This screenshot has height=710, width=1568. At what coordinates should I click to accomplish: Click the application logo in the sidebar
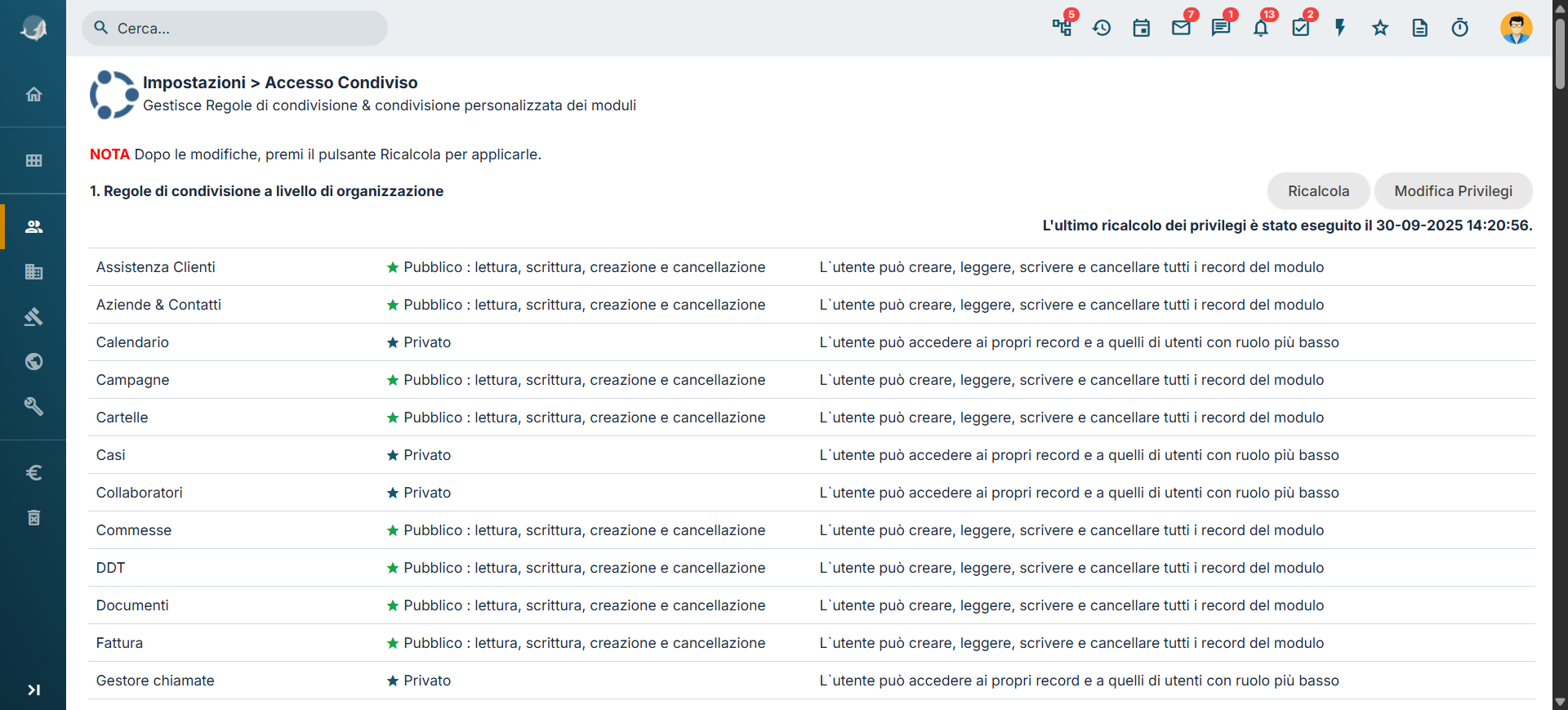tap(33, 29)
